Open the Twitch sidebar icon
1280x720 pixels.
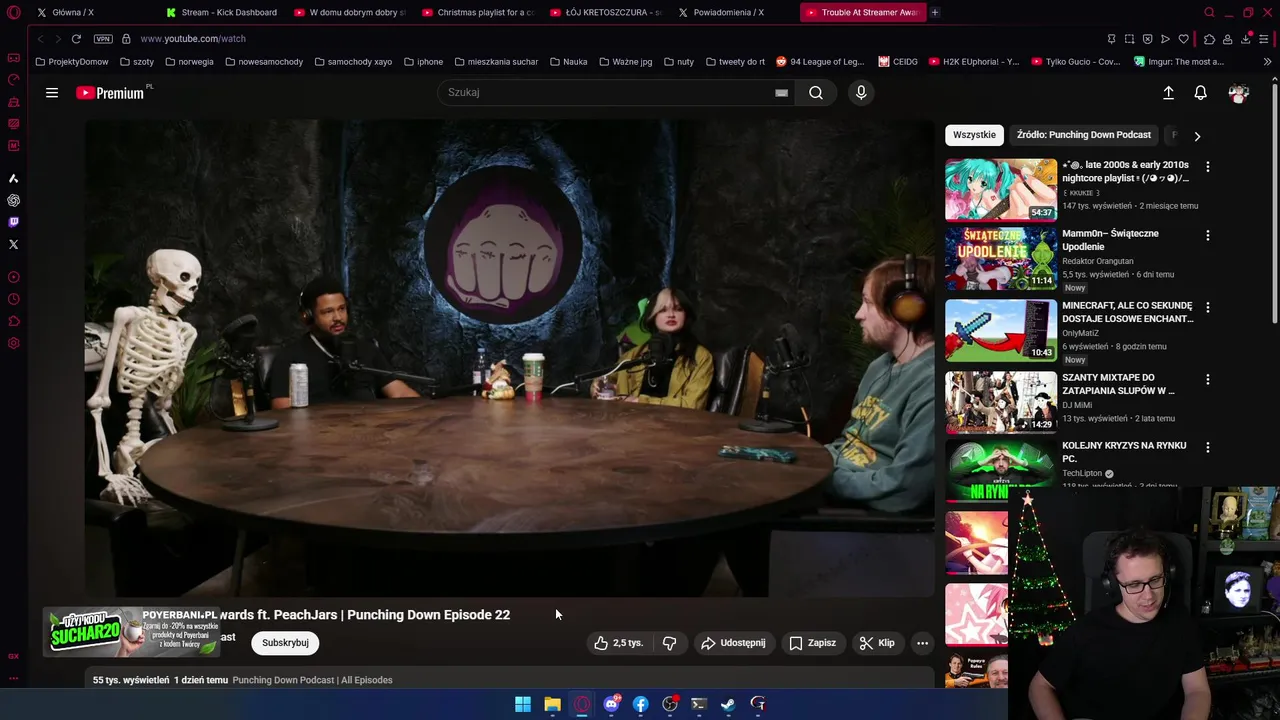coord(13,222)
